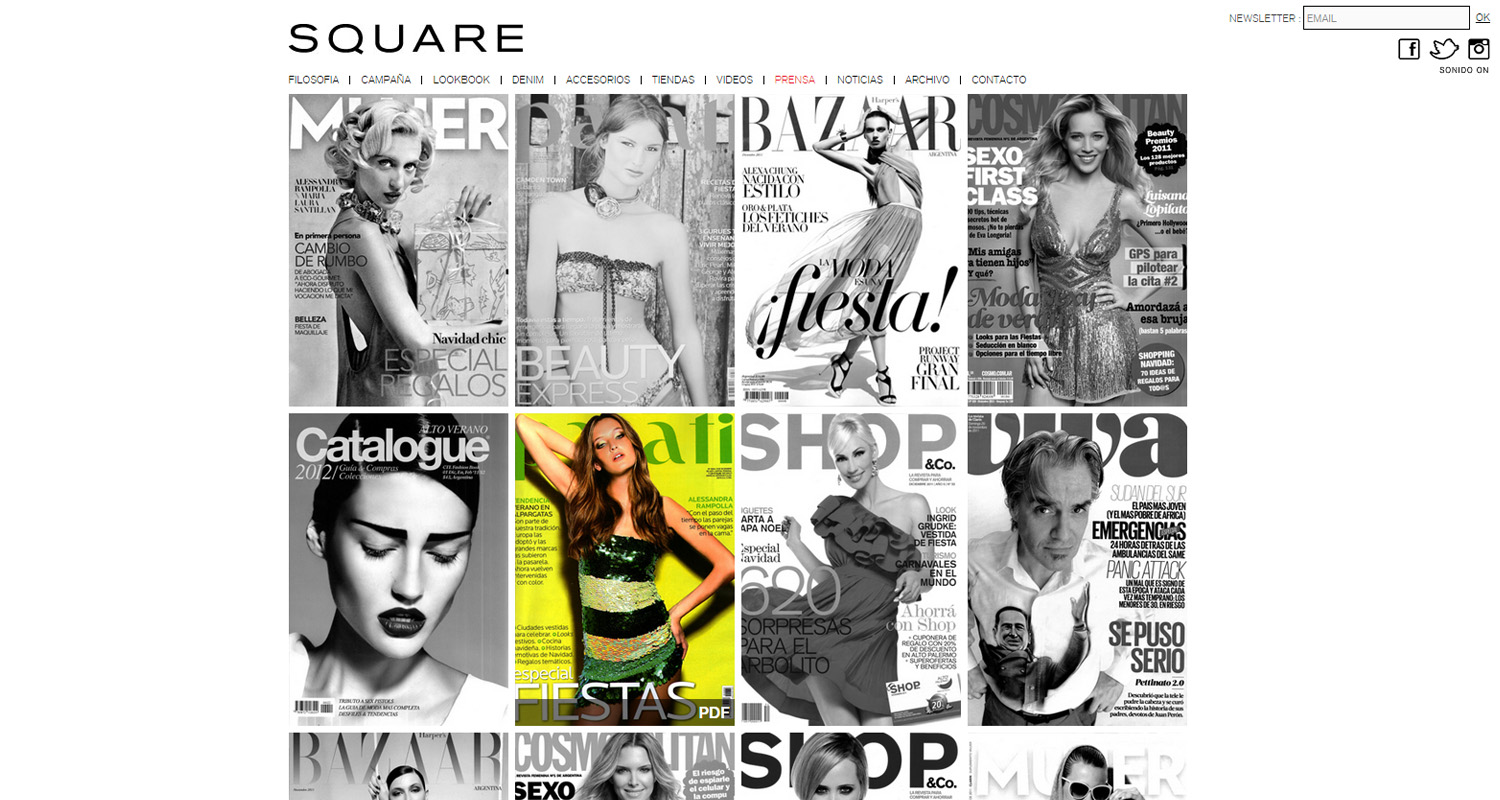Viewport: 1500px width, 800px height.
Task: Toggle the Sonido On sound setting
Action: 1464,70
